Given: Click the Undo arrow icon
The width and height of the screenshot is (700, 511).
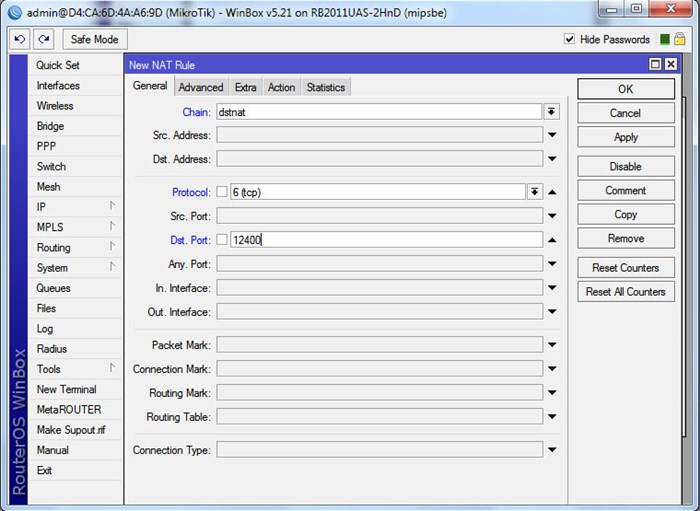Looking at the screenshot, I should tap(20, 39).
